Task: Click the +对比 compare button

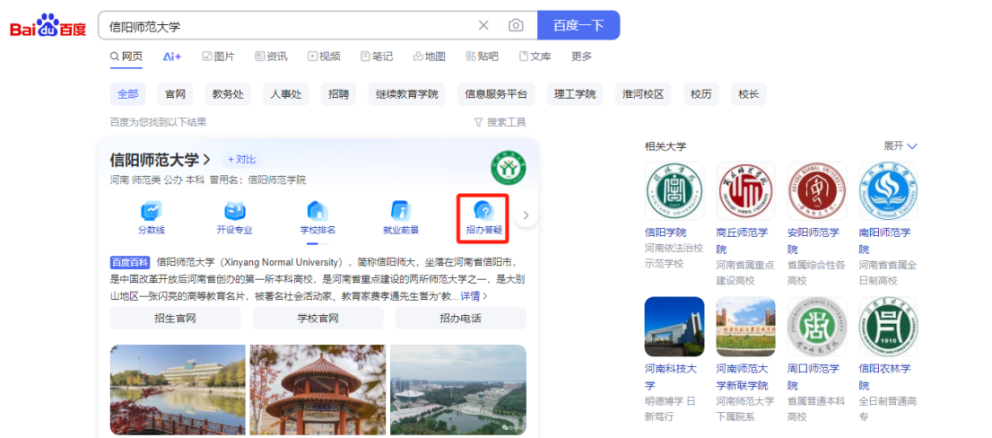Action: [241, 160]
